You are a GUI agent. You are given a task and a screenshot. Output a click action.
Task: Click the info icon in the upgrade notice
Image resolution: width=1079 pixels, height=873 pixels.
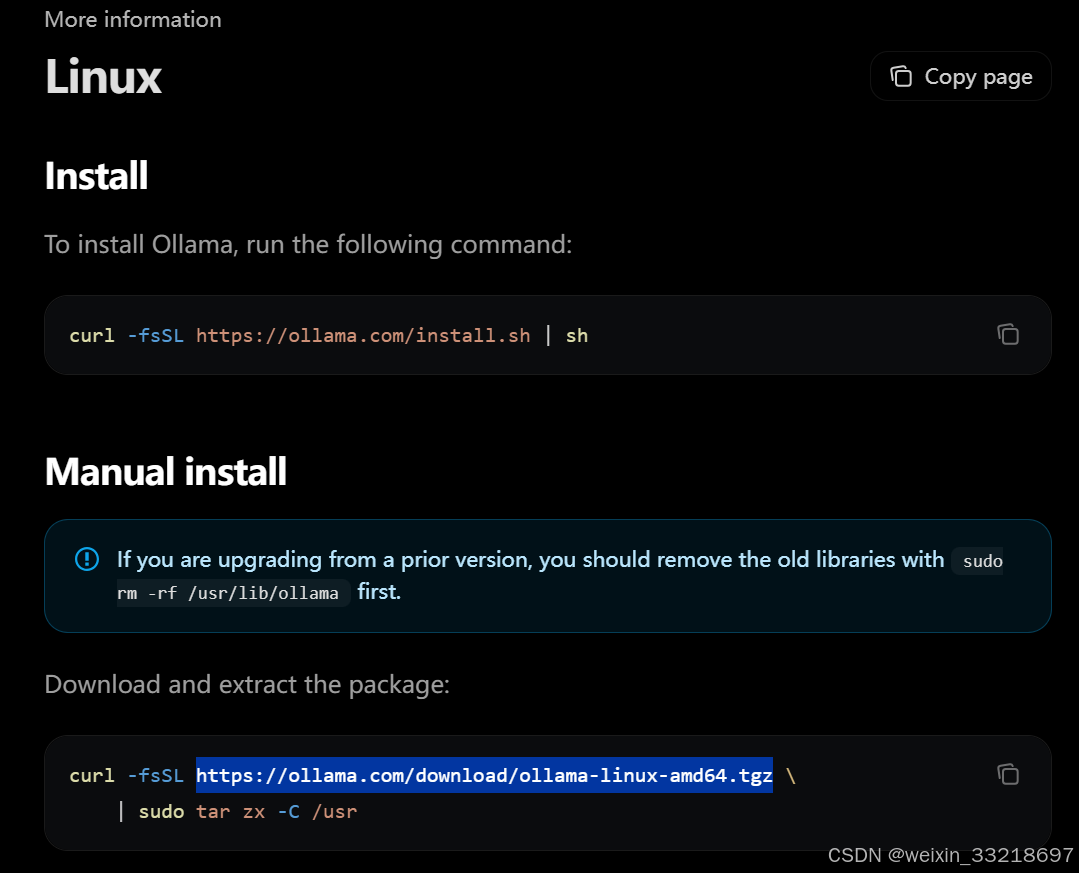tap(87, 559)
